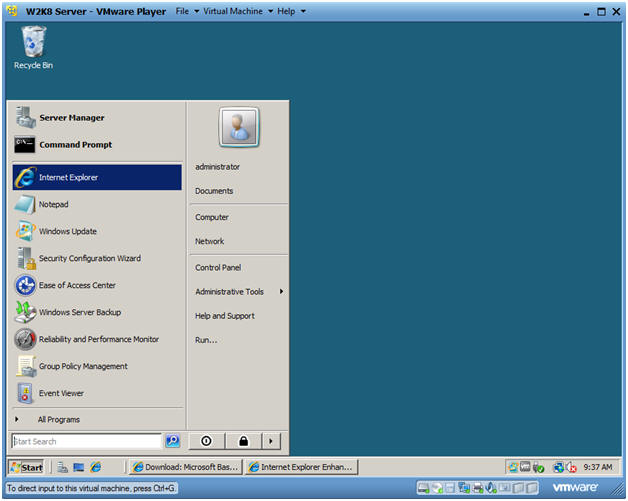The height and width of the screenshot is (501, 628).
Task: Expand Administrative Tools submenu
Action: click(239, 292)
